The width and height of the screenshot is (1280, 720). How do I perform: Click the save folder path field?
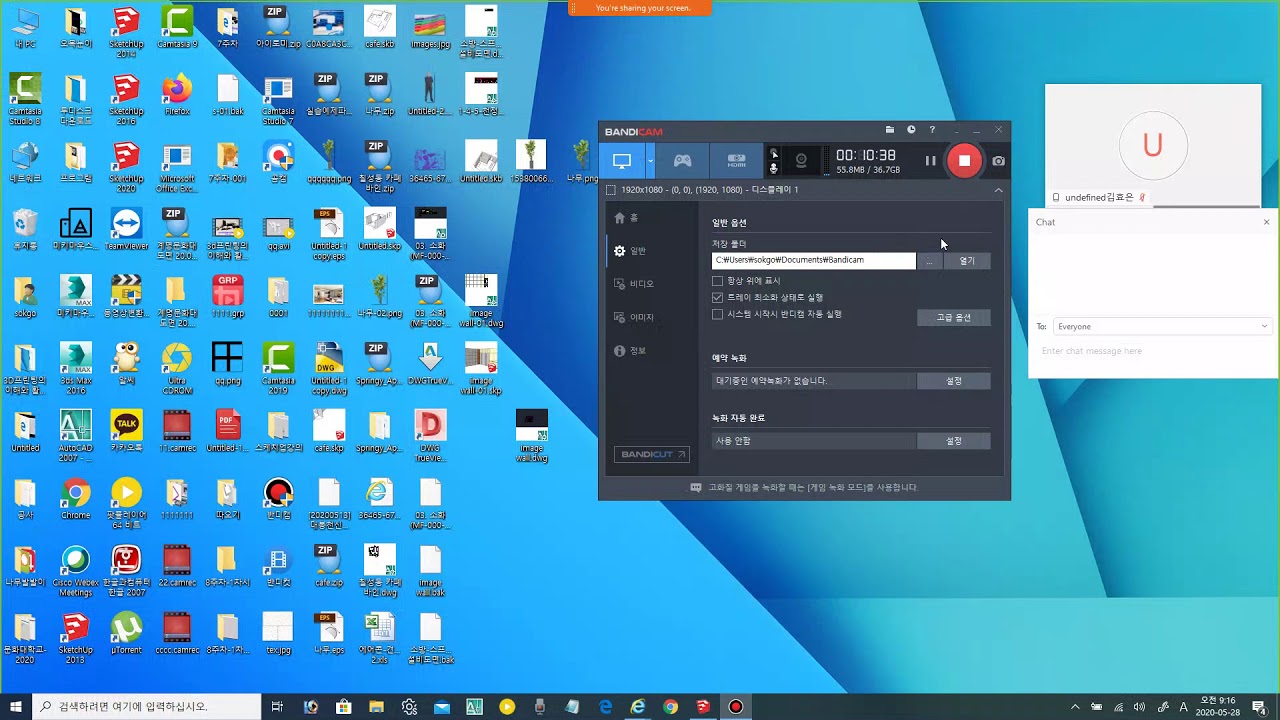[813, 260]
